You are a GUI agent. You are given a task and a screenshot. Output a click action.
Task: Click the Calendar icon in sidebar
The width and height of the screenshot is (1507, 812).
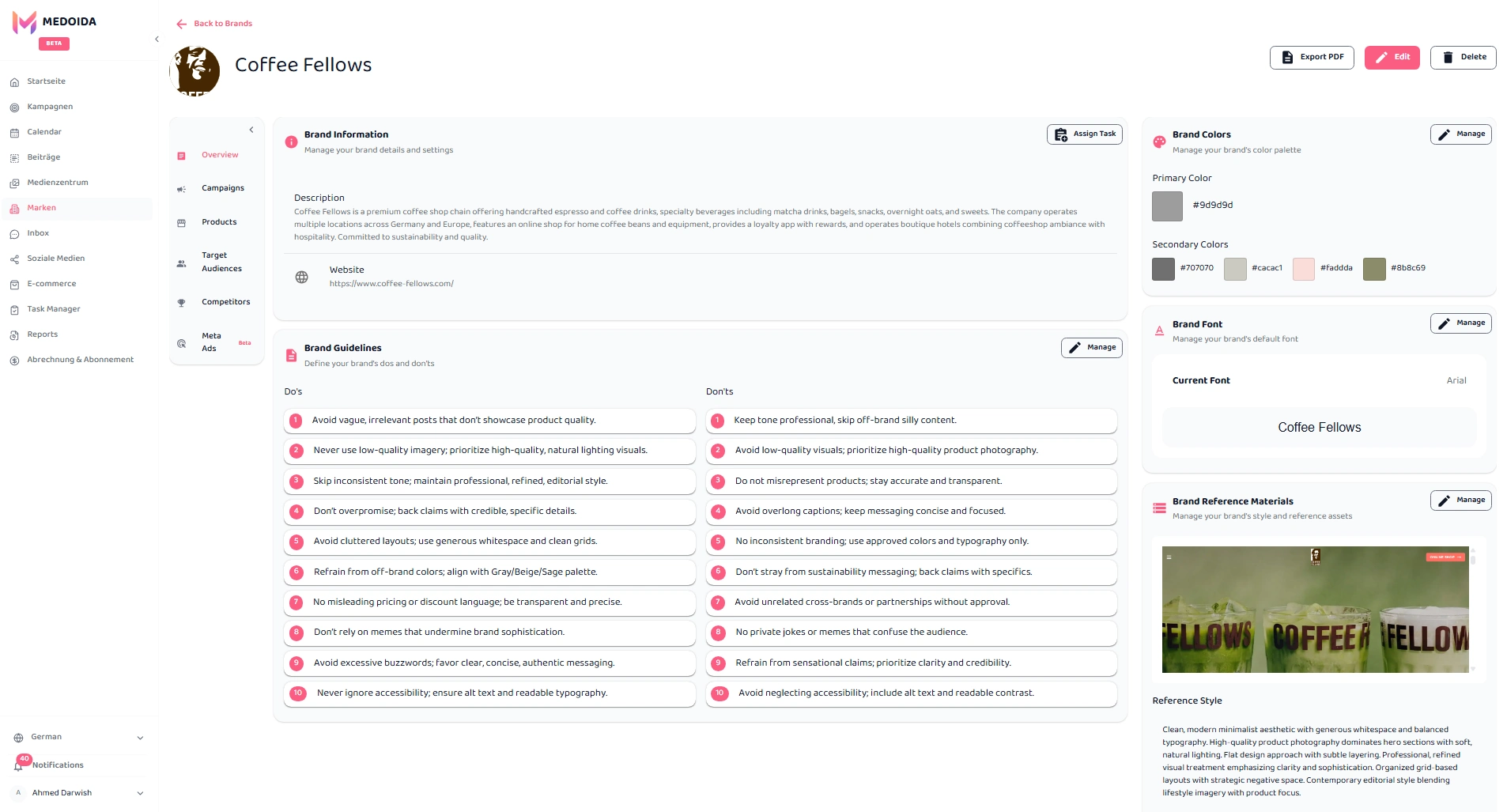tap(14, 133)
